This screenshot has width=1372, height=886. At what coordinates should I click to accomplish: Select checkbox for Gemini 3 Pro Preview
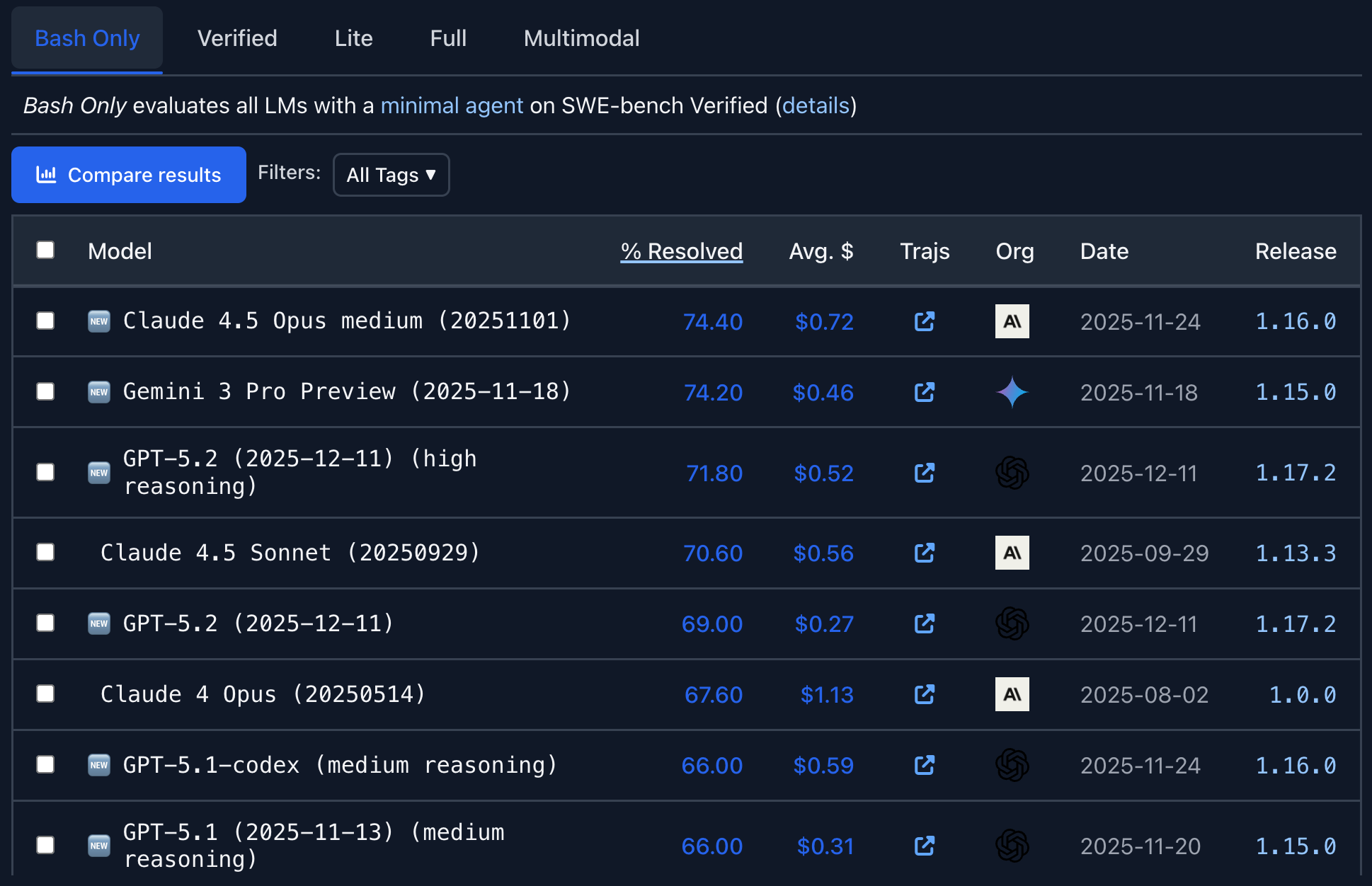pyautogui.click(x=45, y=391)
